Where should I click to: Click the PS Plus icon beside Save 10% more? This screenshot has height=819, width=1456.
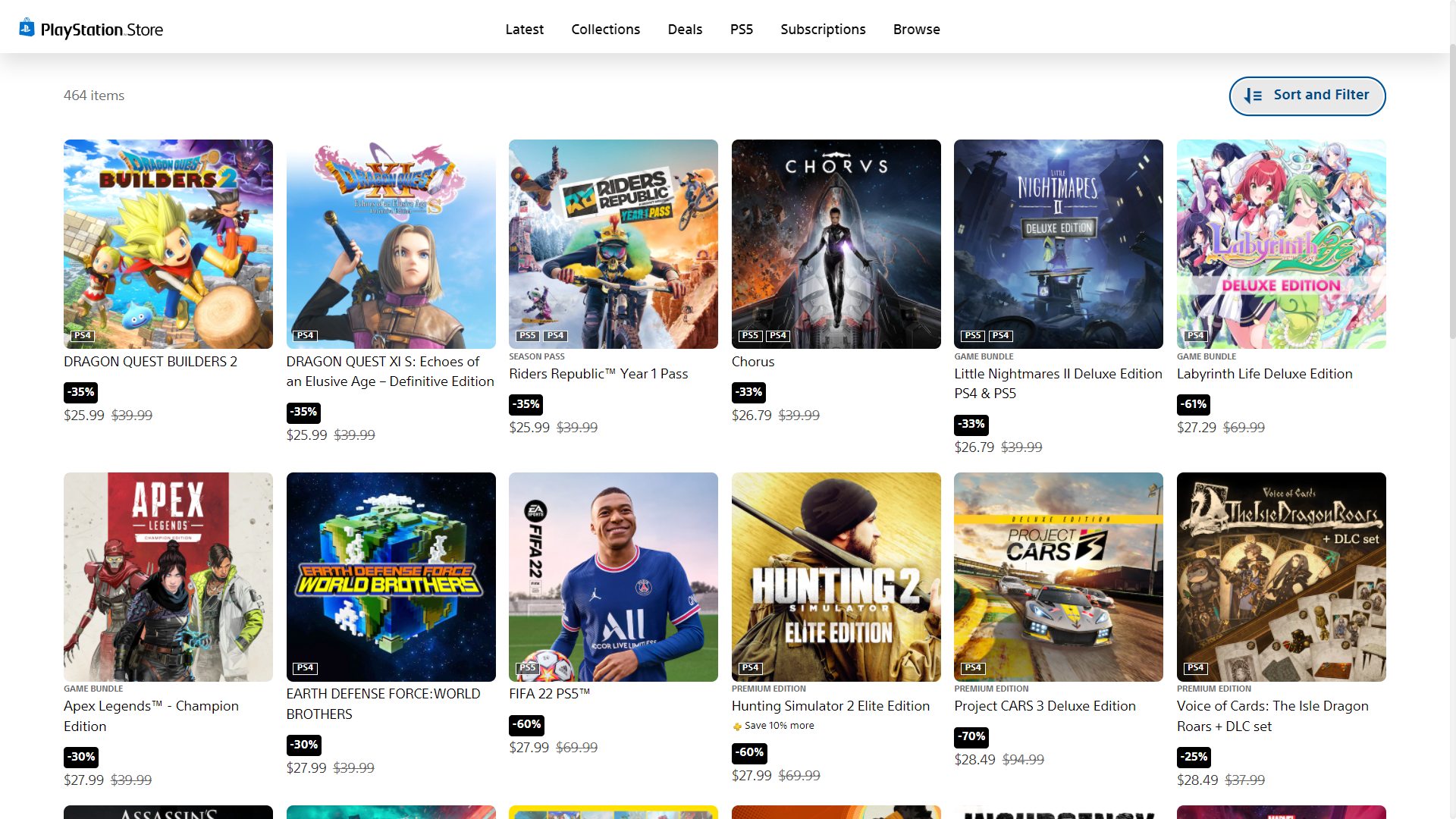[737, 726]
